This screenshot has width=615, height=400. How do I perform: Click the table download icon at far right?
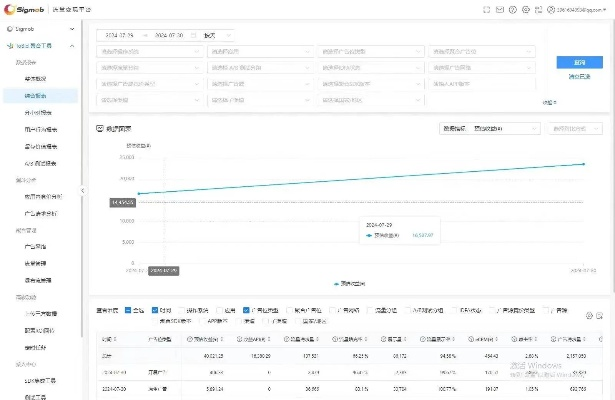pyautogui.click(x=600, y=315)
